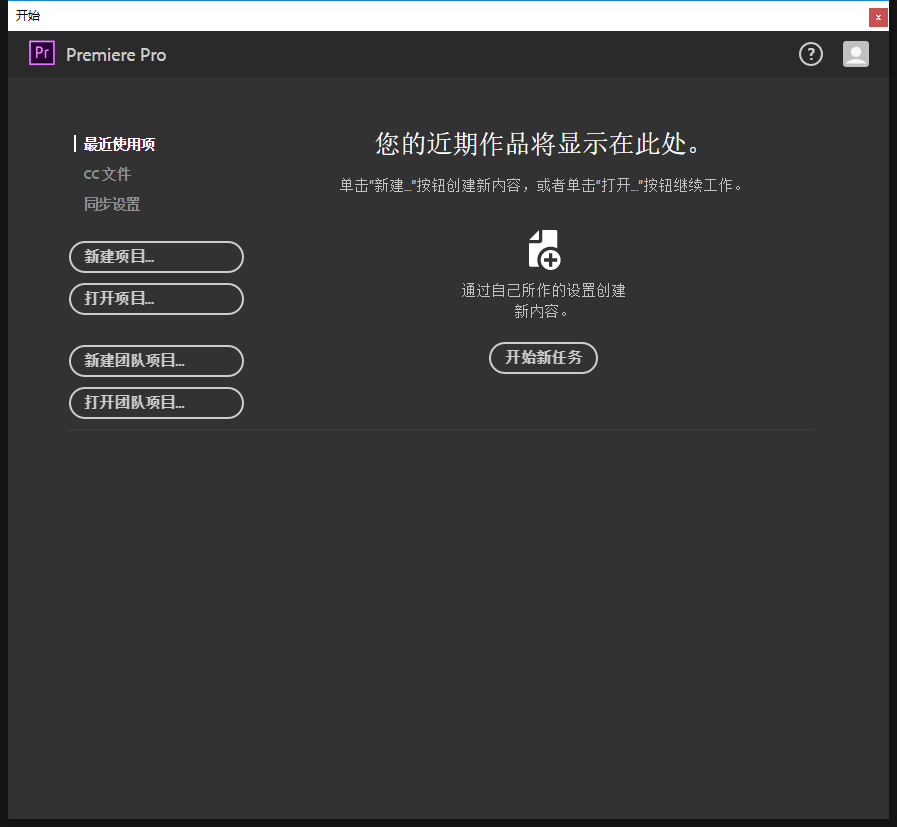
Task: Click the text 通过自己所作的设置创建新内容
Action: coord(543,301)
